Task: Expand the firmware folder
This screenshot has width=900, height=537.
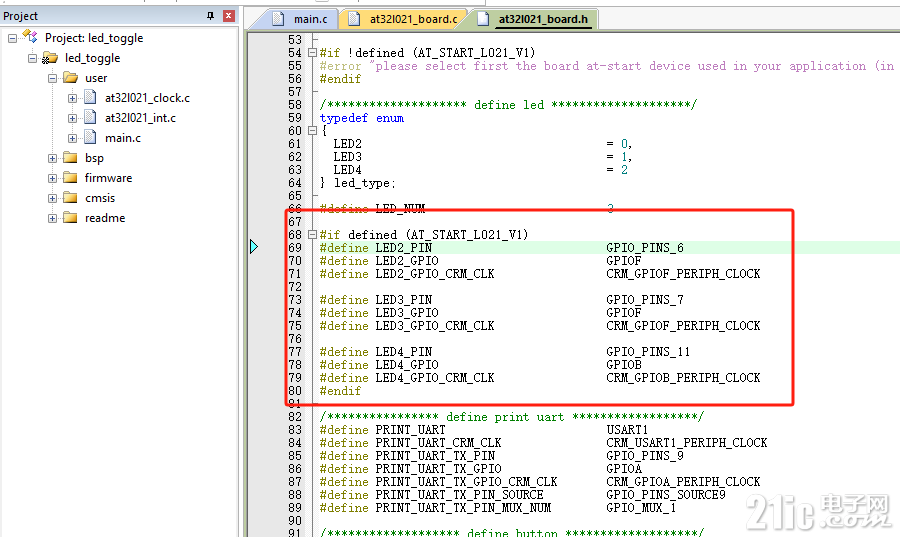Action: (52, 178)
